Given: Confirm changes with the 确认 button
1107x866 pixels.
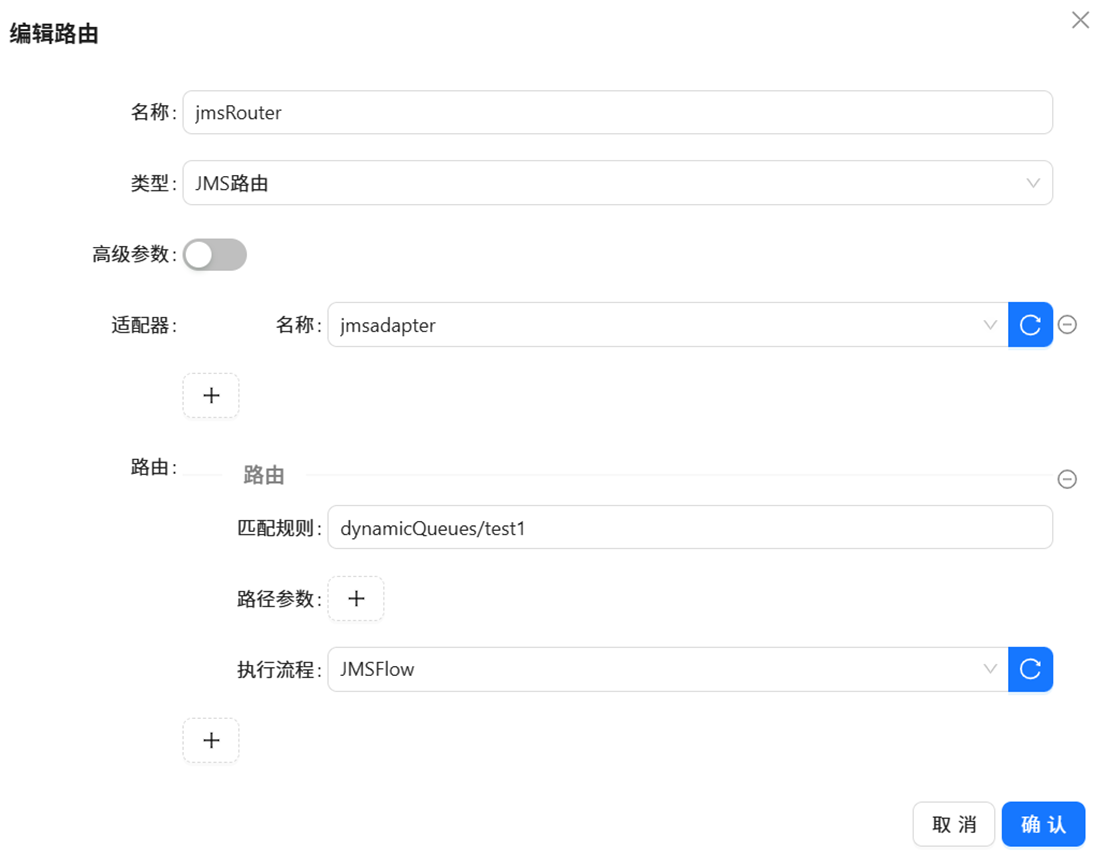Looking at the screenshot, I should click(1043, 824).
